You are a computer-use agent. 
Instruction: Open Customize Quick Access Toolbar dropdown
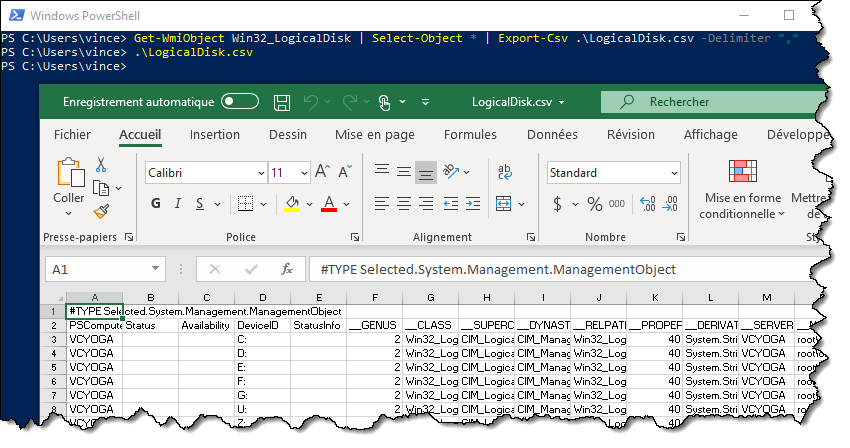coord(426,102)
